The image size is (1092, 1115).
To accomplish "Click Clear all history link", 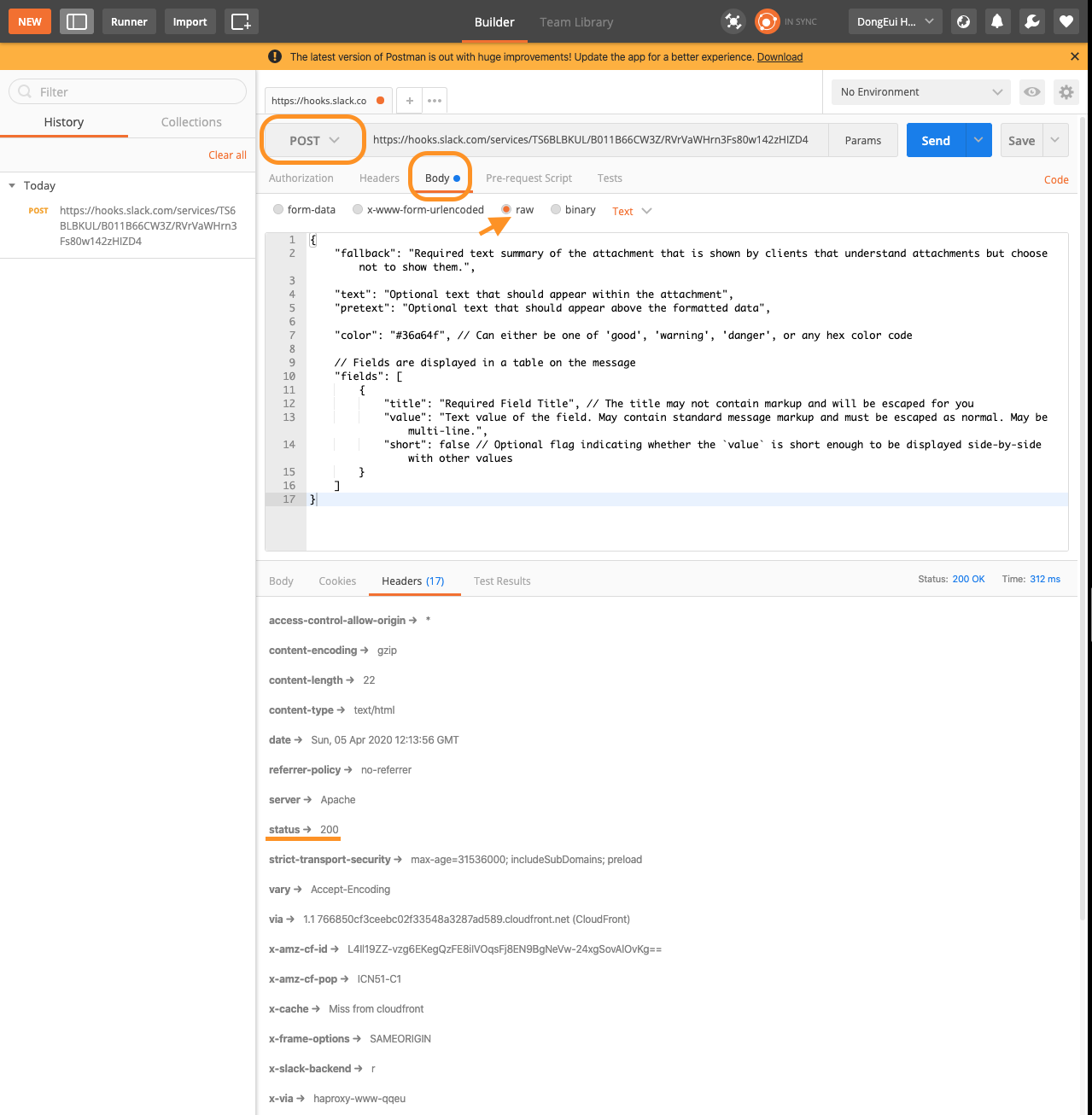I will [x=227, y=155].
